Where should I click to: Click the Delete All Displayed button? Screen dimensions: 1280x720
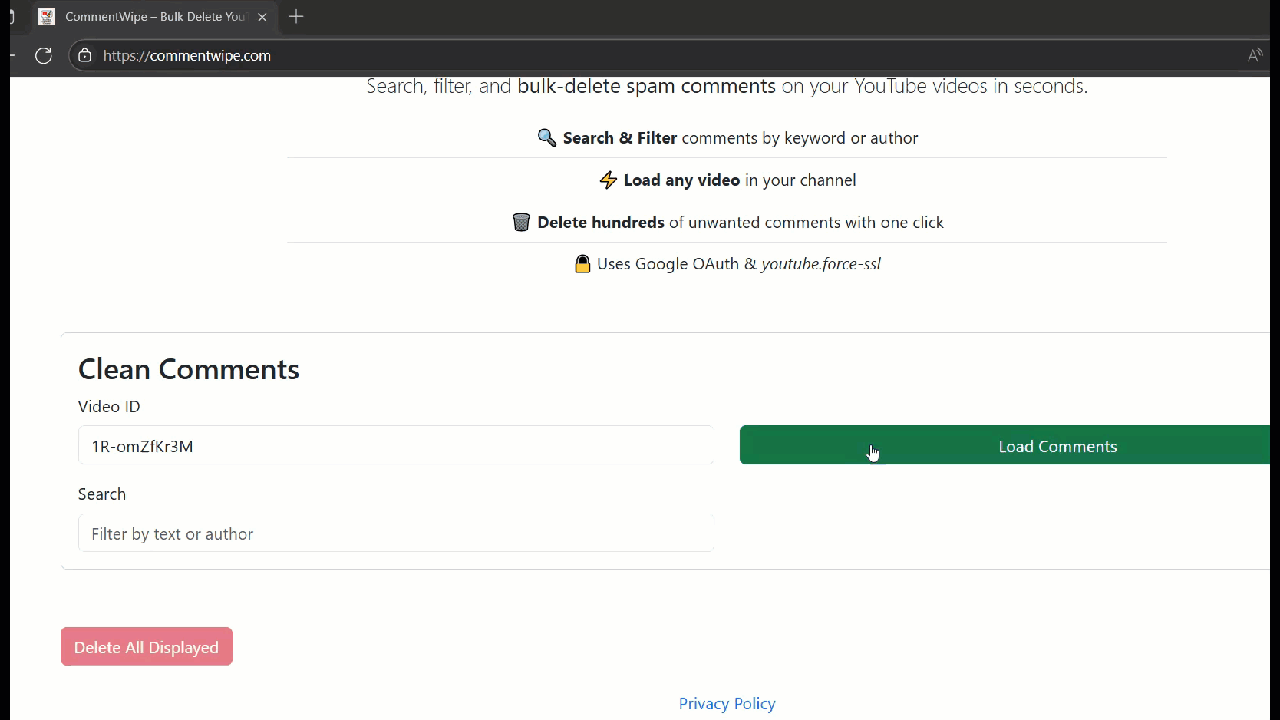pyautogui.click(x=147, y=647)
